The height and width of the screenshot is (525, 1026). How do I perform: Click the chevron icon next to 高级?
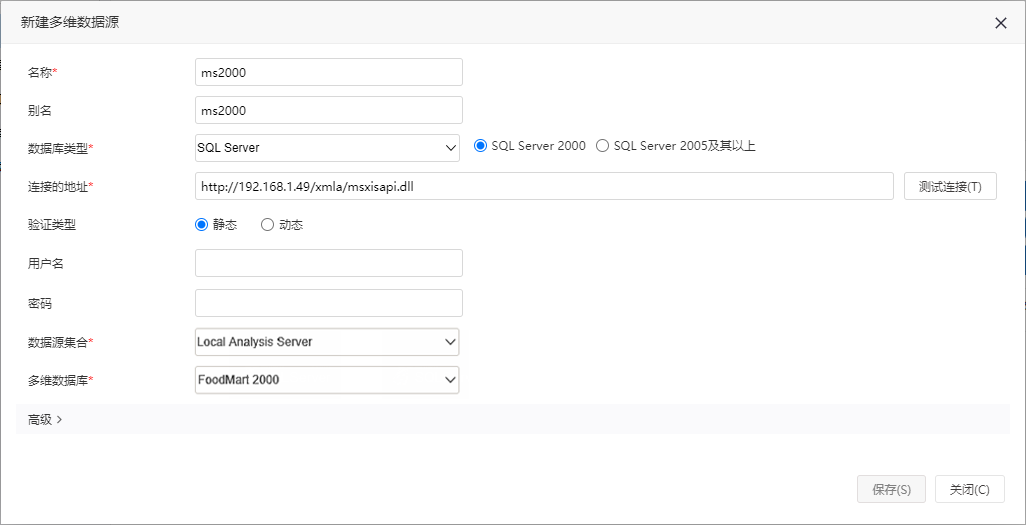coord(60,420)
